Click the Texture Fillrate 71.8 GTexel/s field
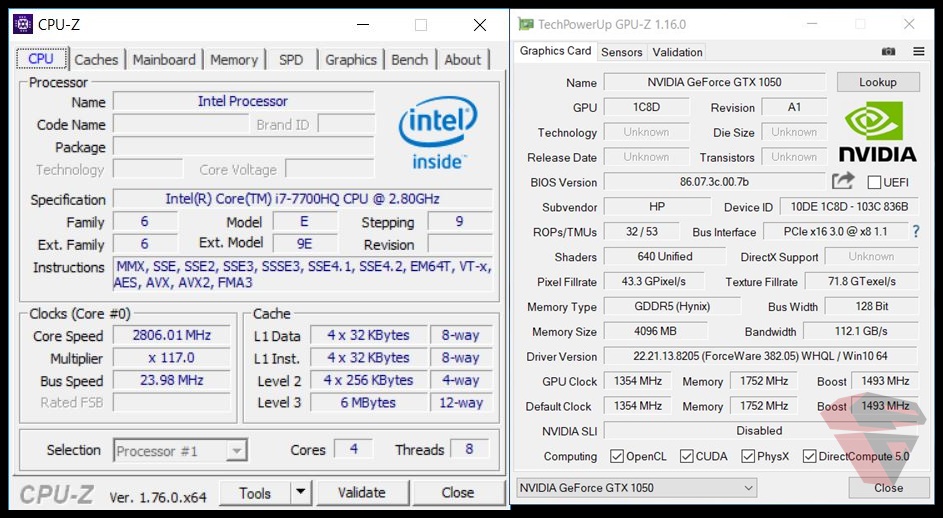 tap(862, 281)
